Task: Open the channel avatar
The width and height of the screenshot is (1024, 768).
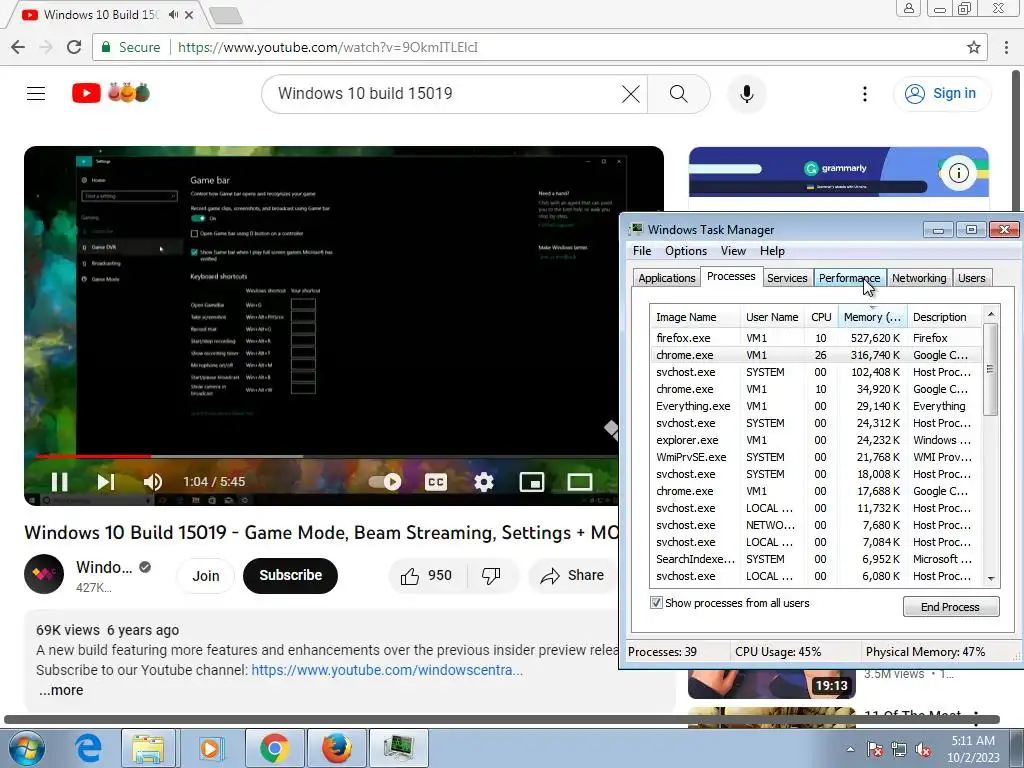Action: click(44, 574)
